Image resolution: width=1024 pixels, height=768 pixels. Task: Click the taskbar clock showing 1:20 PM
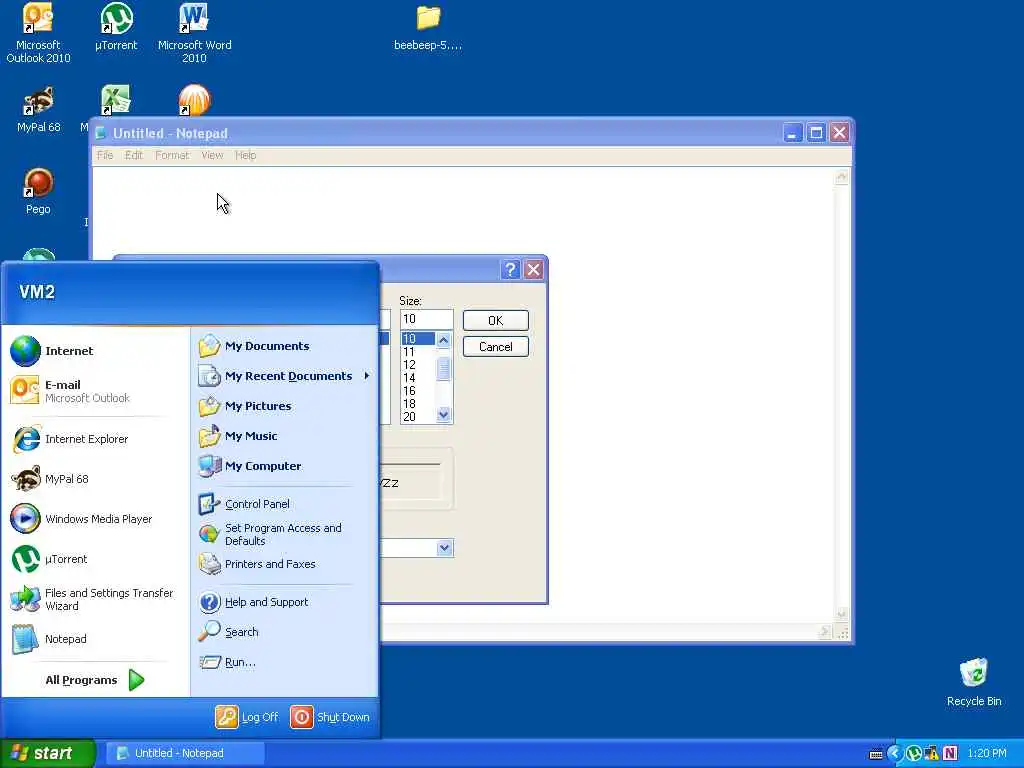pos(987,753)
